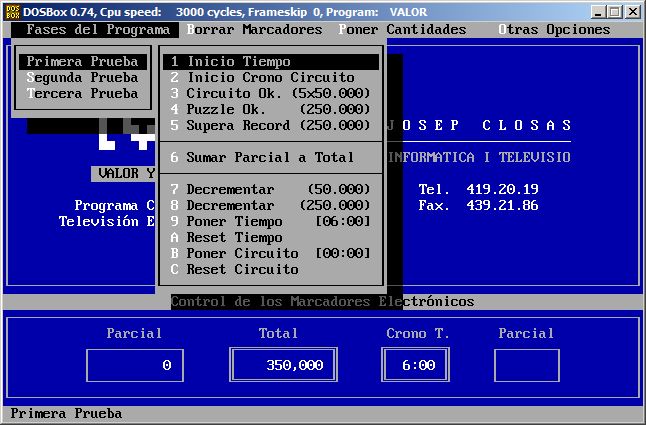
Task: Click the DOSBox icon in title bar
Action: coord(12,11)
